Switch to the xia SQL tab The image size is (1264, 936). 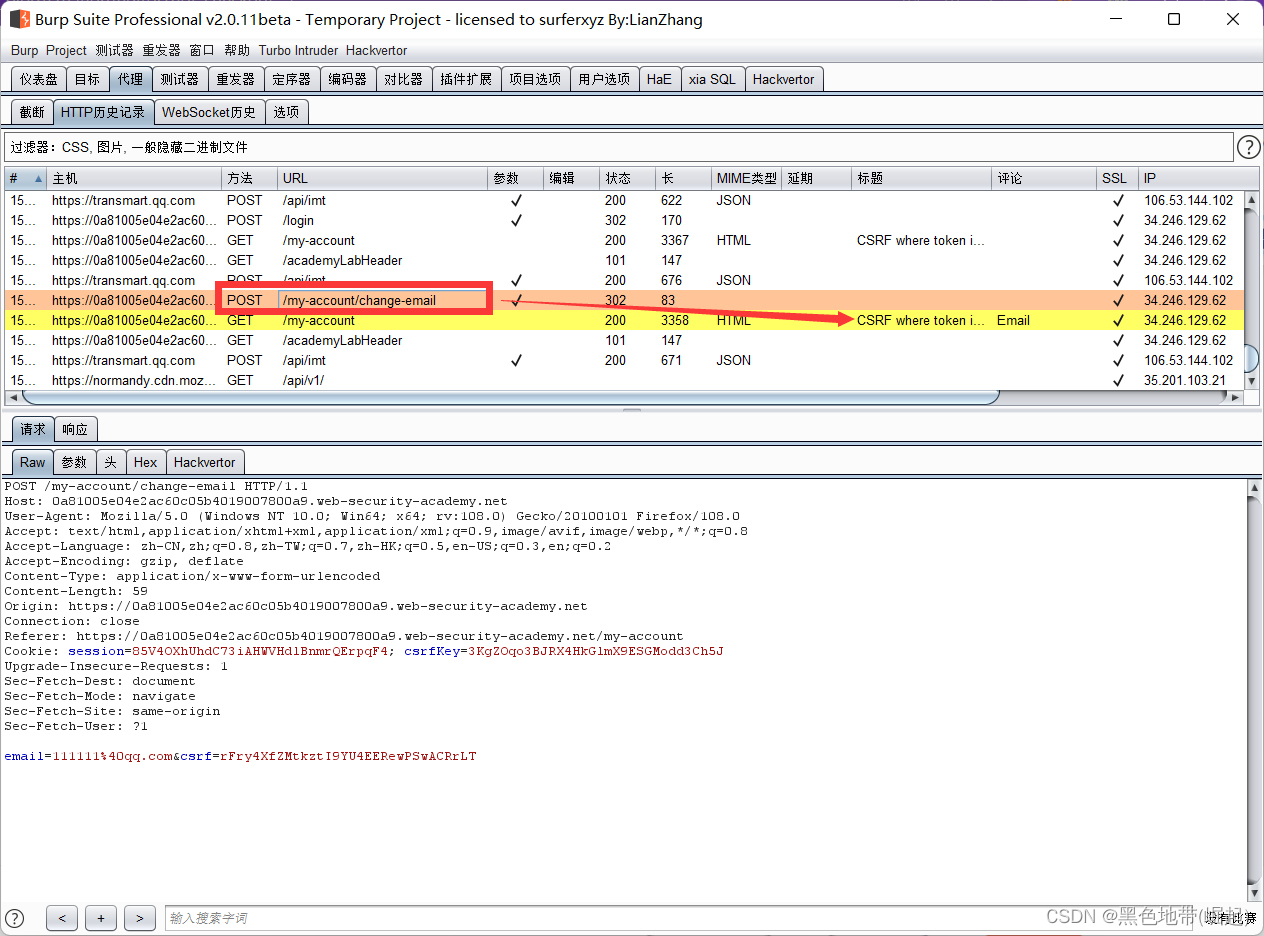(712, 79)
